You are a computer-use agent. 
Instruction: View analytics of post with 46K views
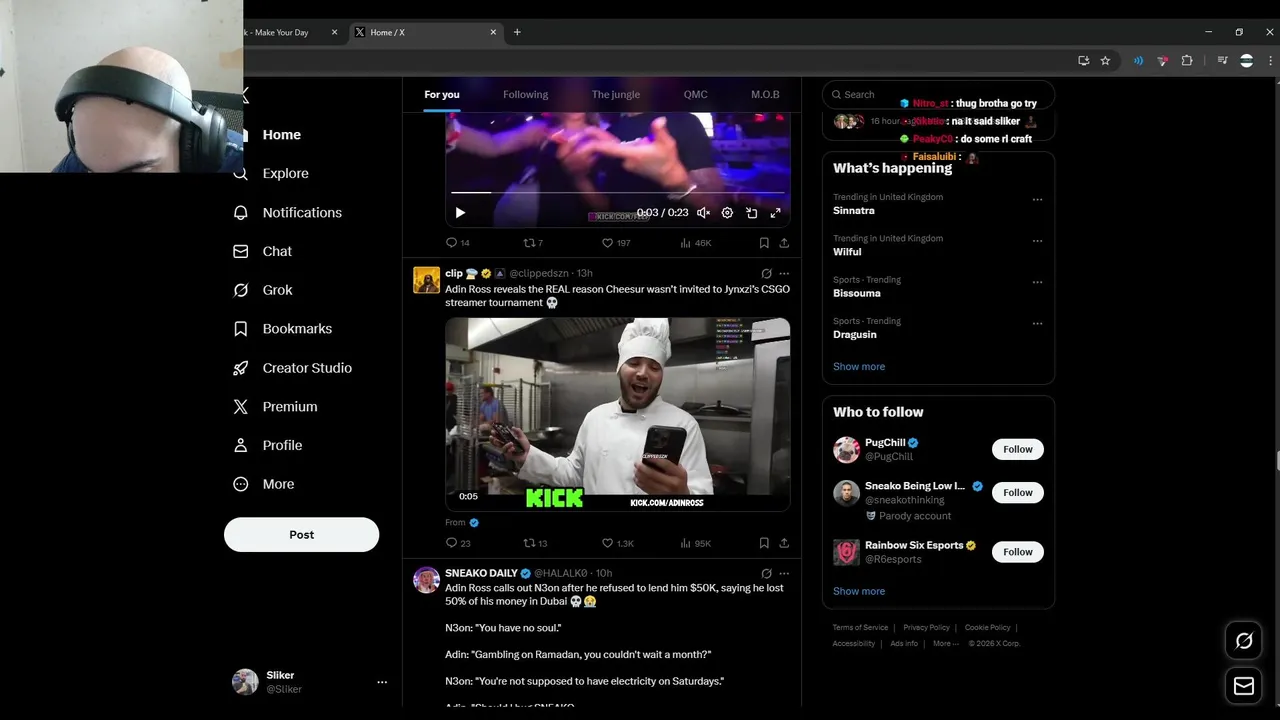click(x=695, y=243)
